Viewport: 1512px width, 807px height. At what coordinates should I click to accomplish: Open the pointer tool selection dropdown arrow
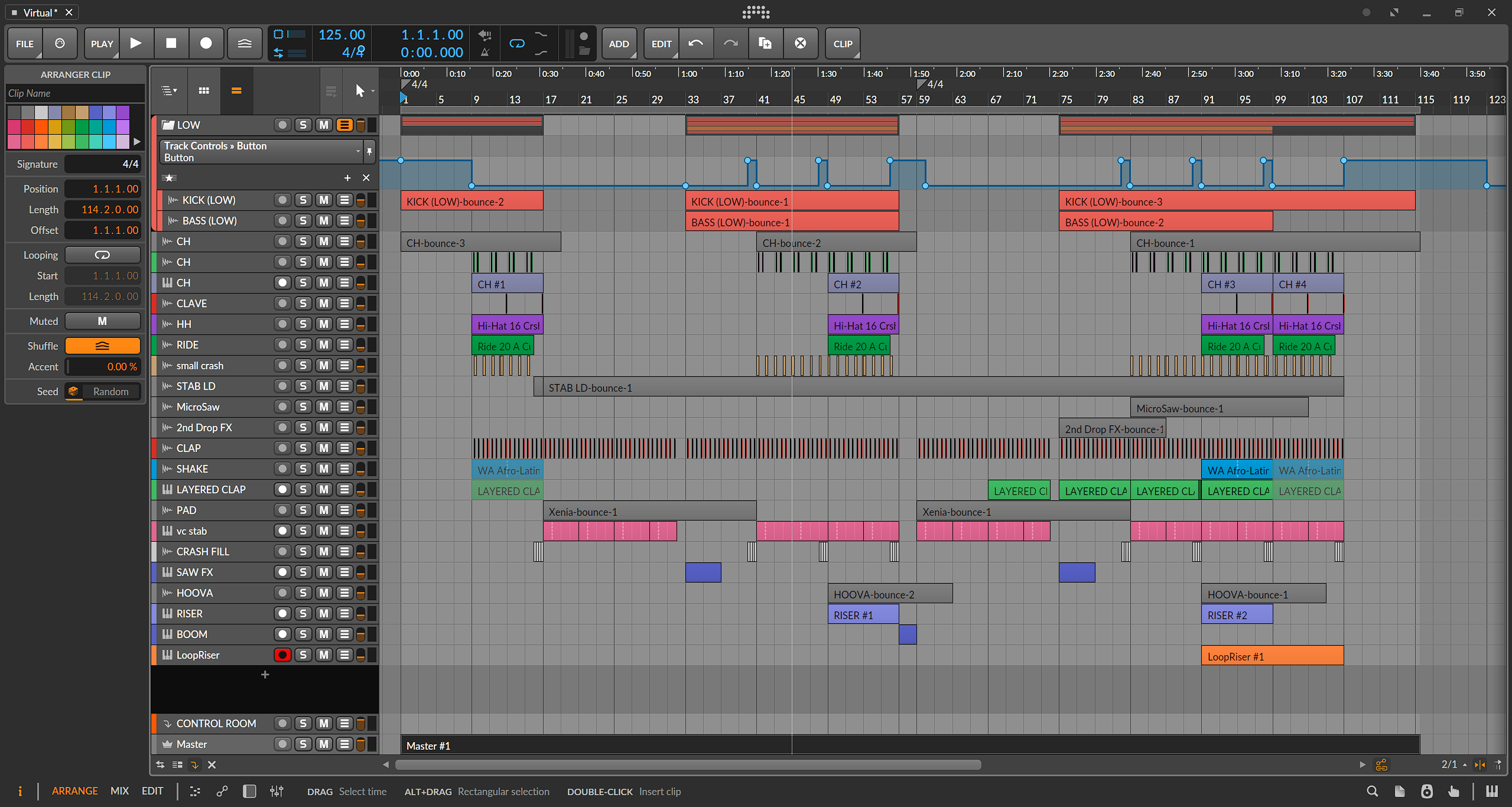373,91
